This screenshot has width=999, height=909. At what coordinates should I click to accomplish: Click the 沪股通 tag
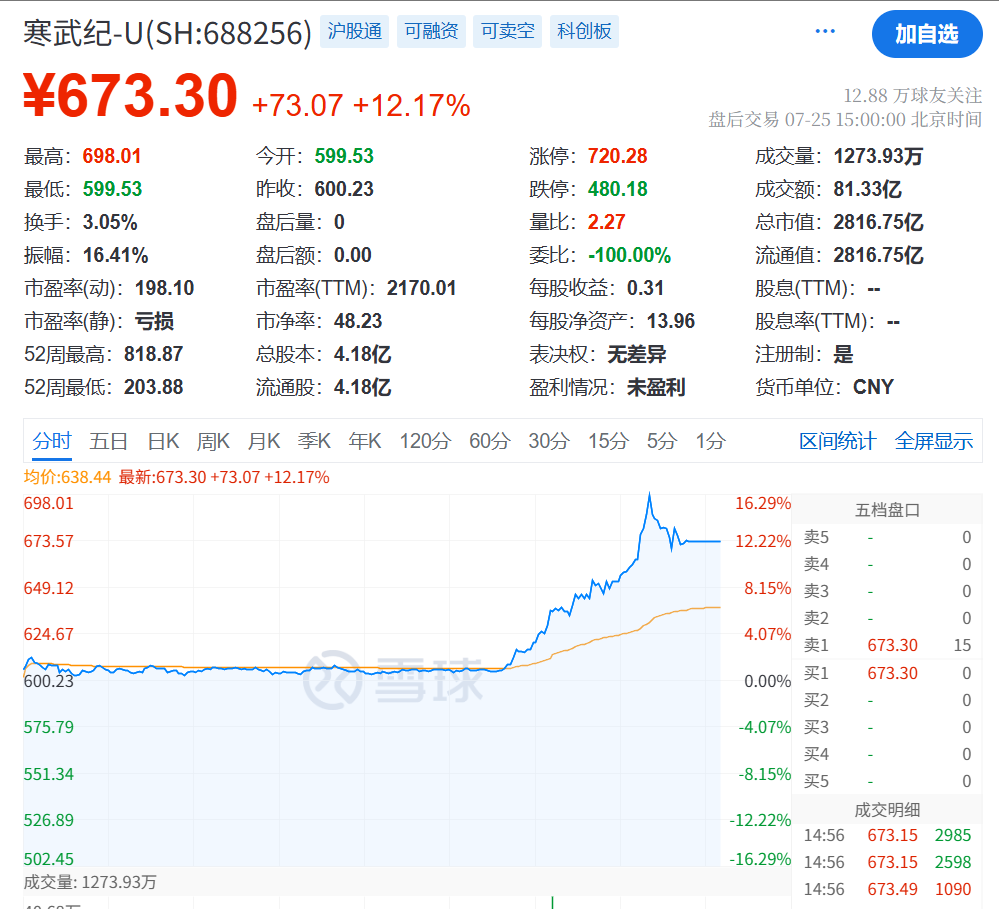(355, 32)
